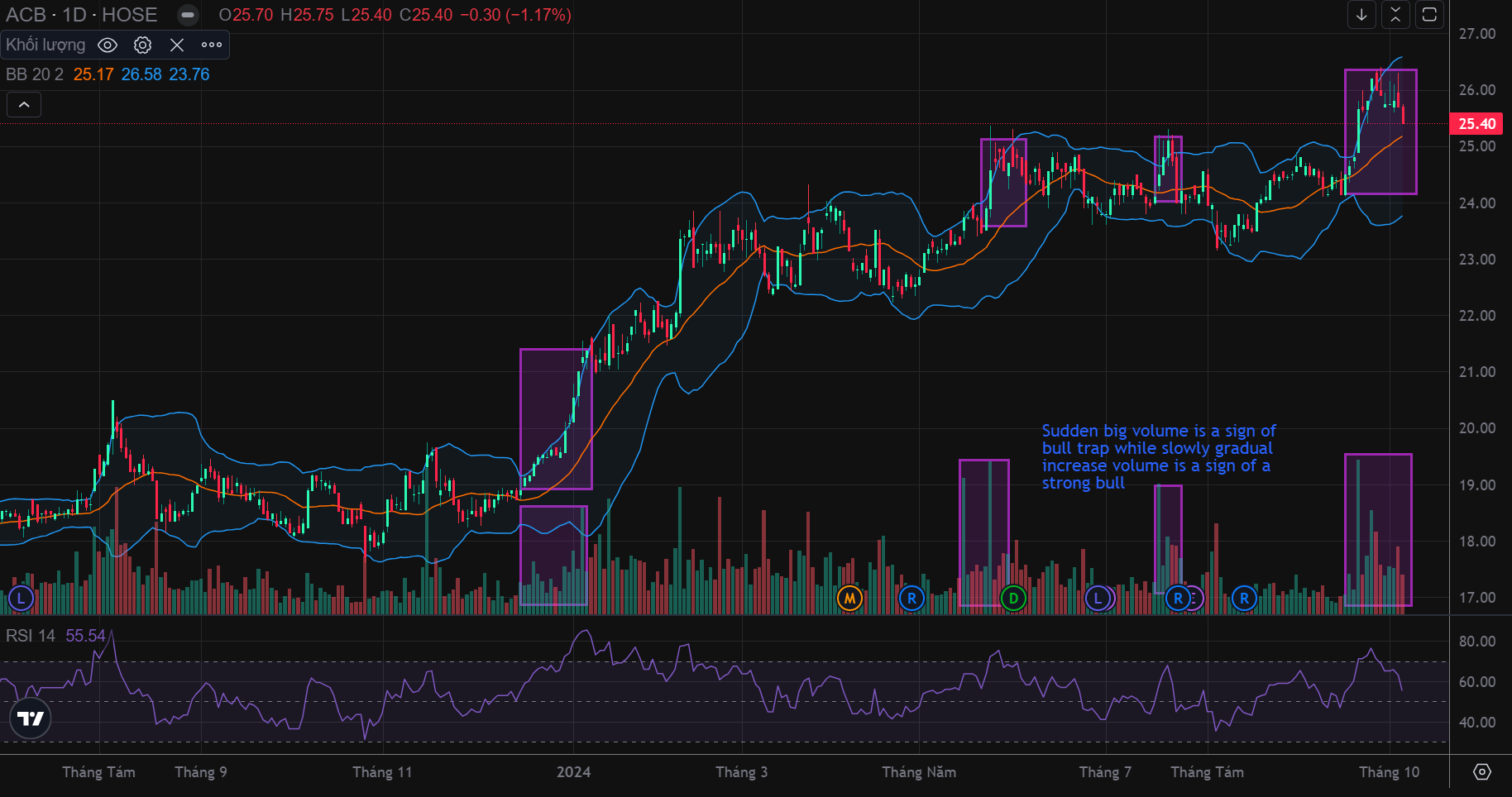This screenshot has width=1512, height=797.
Task: Move the pane down with arrow button
Action: 1361,15
